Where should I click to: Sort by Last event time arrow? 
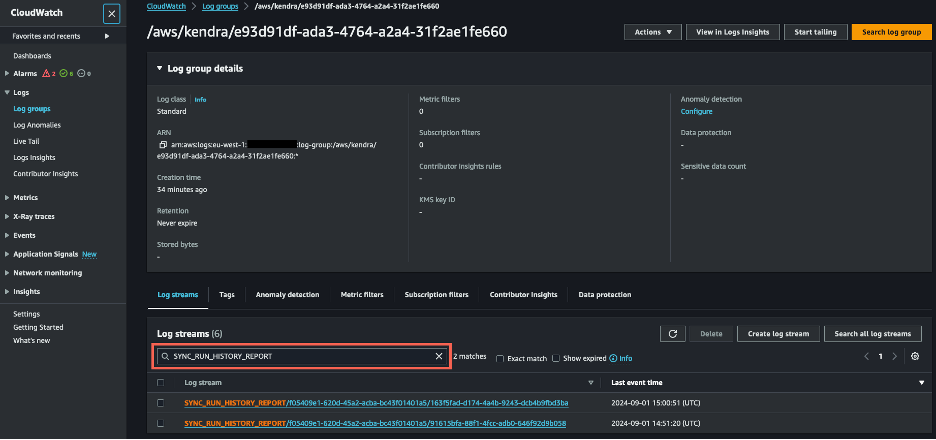click(922, 383)
